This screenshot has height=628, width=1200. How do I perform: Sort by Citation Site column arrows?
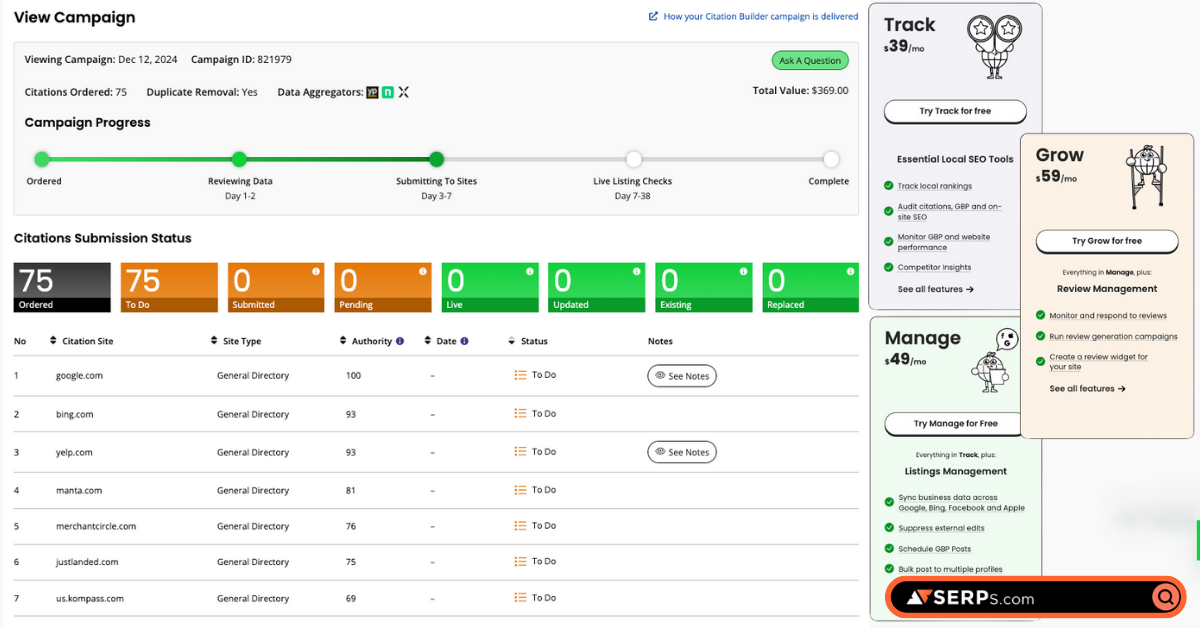pos(53,341)
